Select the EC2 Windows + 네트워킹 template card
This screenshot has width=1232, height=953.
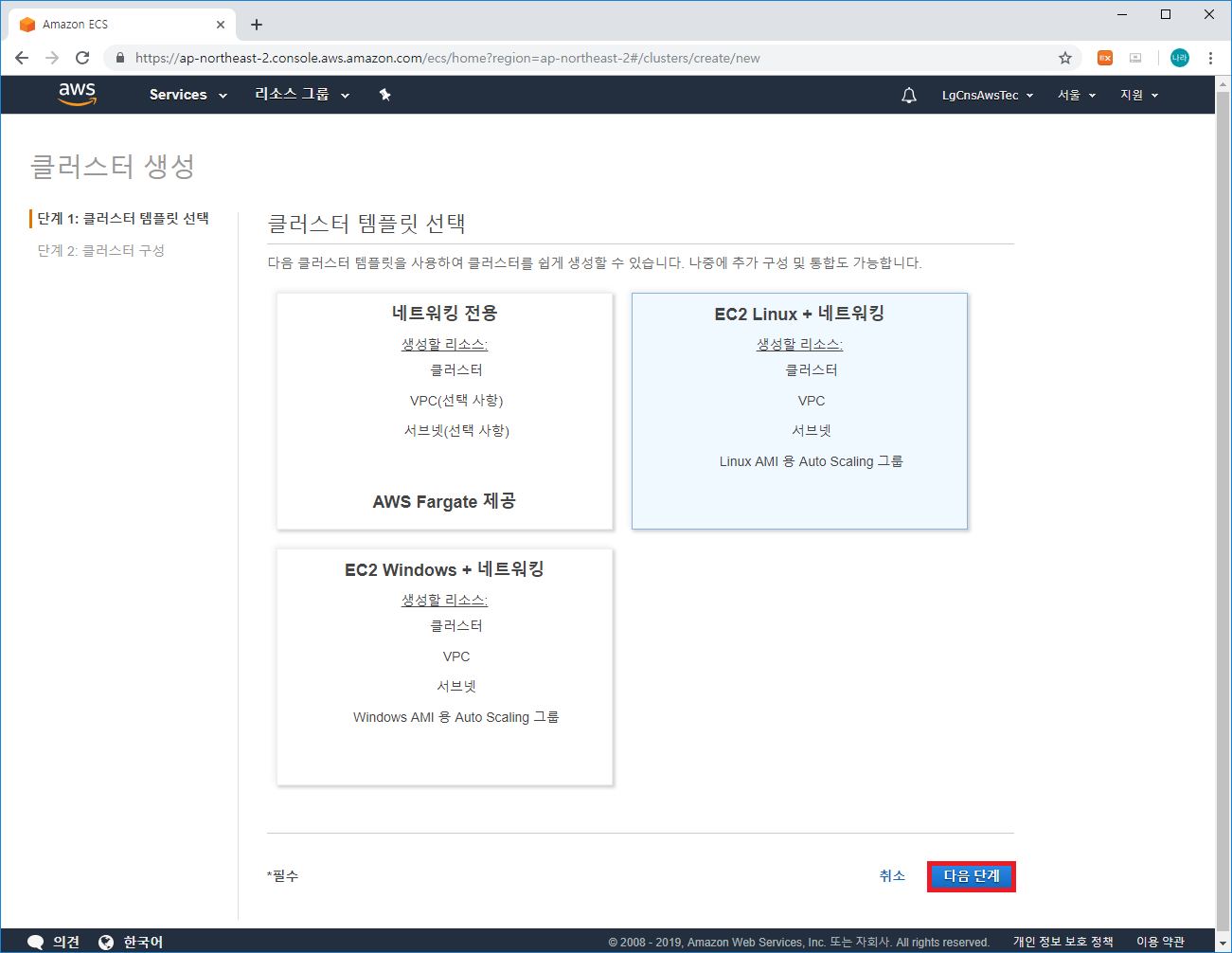(x=444, y=667)
